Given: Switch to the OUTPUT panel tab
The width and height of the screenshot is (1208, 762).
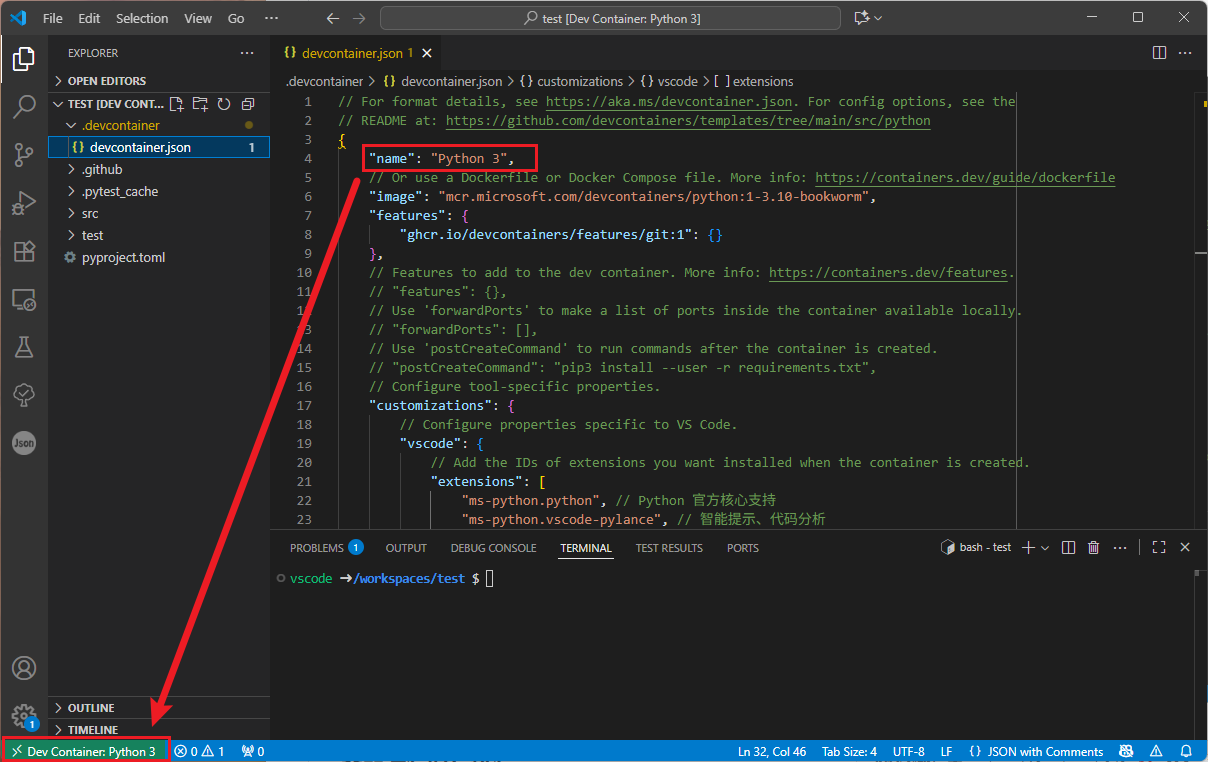Looking at the screenshot, I should click(406, 548).
